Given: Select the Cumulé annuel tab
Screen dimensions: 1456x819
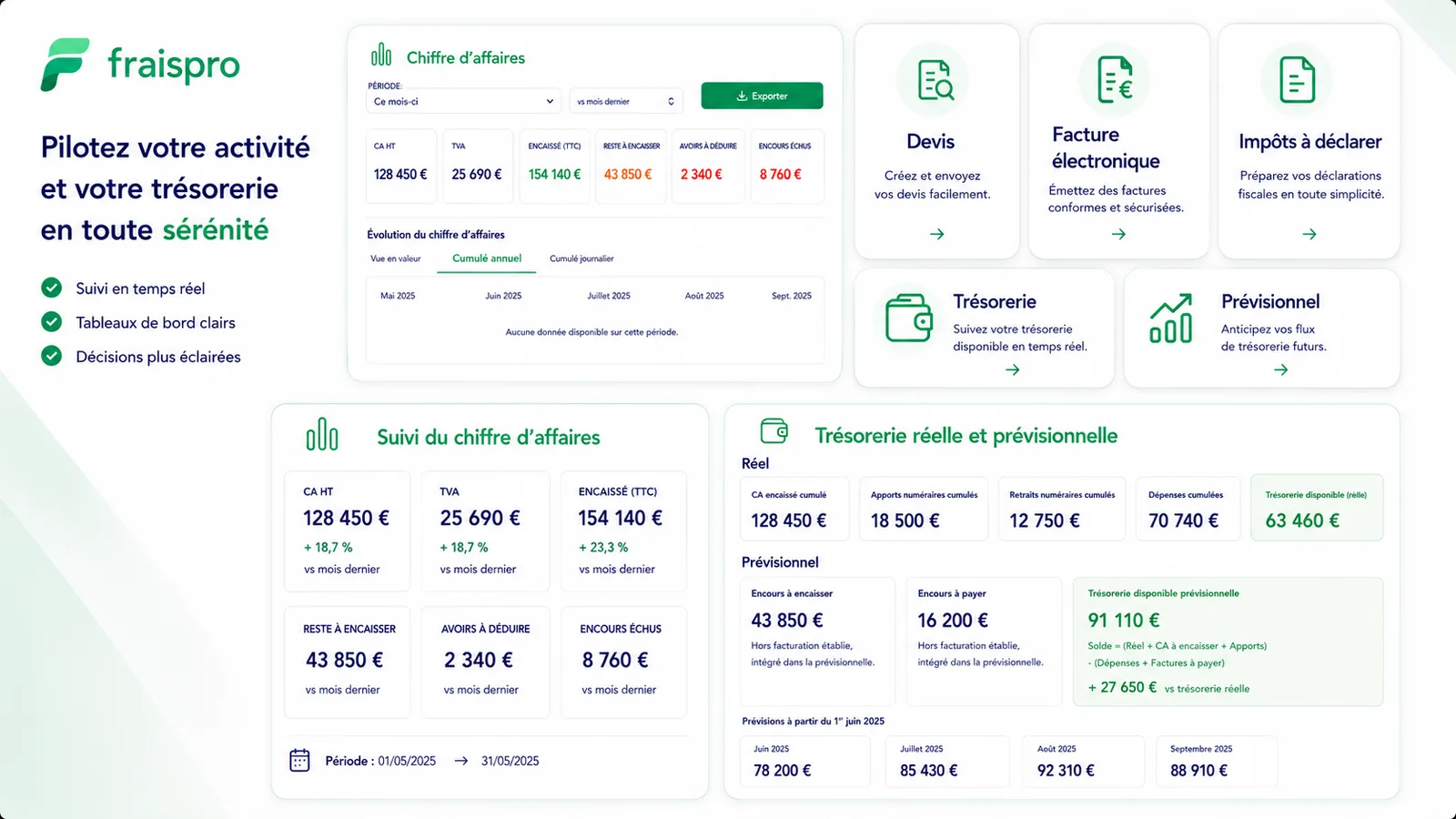Looking at the screenshot, I should [487, 258].
